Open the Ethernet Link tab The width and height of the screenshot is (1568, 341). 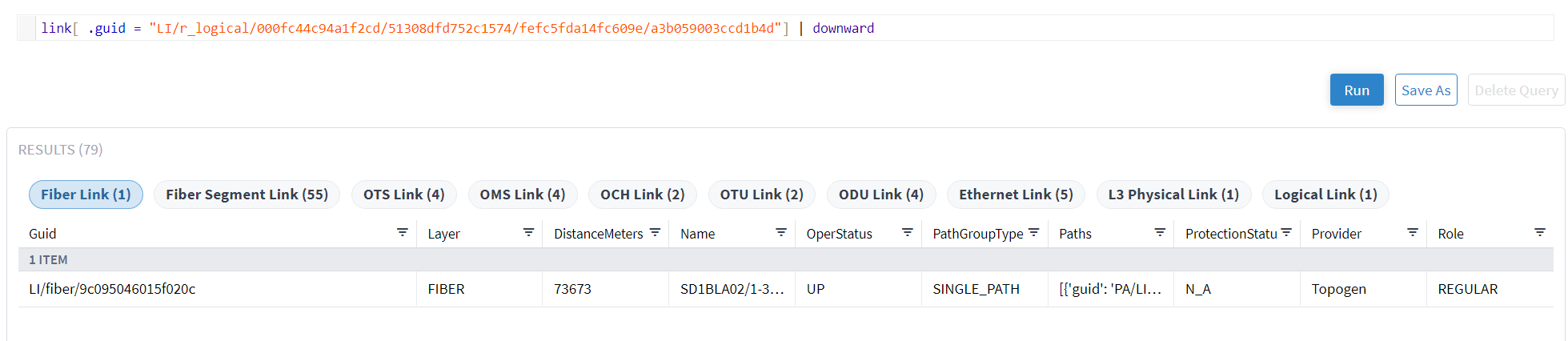tap(1016, 195)
